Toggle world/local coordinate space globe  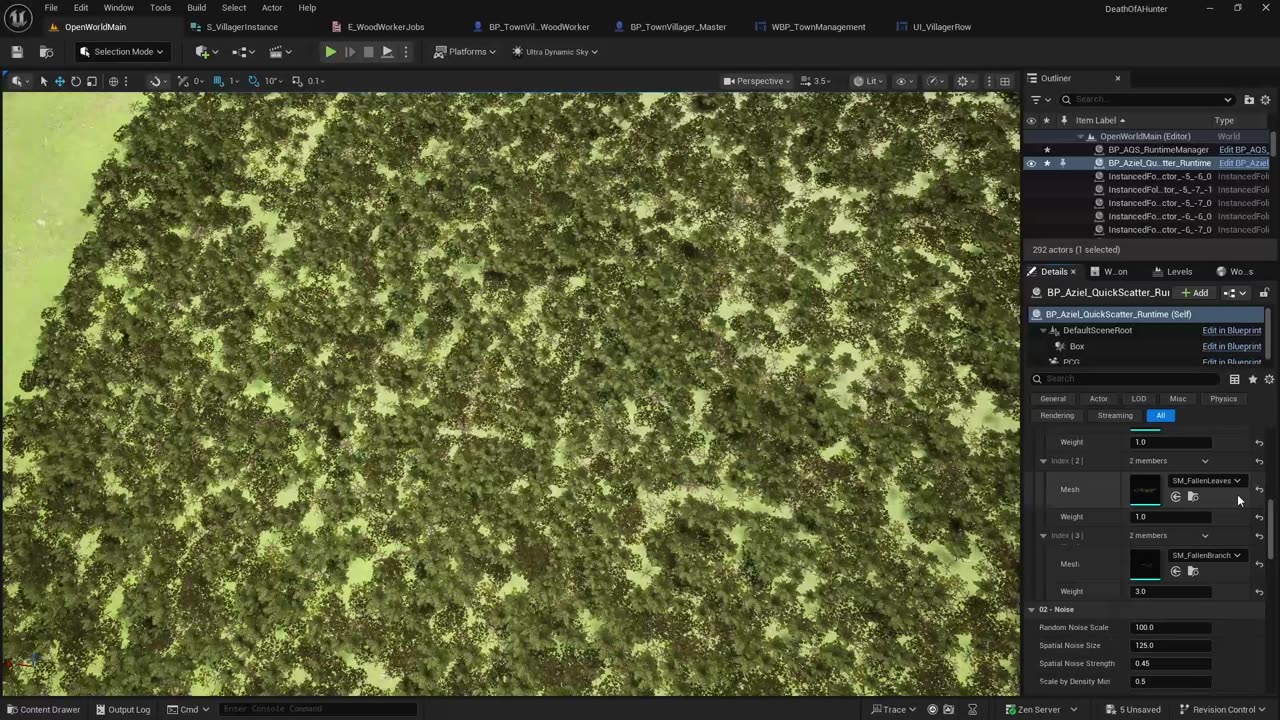pyautogui.click(x=113, y=81)
